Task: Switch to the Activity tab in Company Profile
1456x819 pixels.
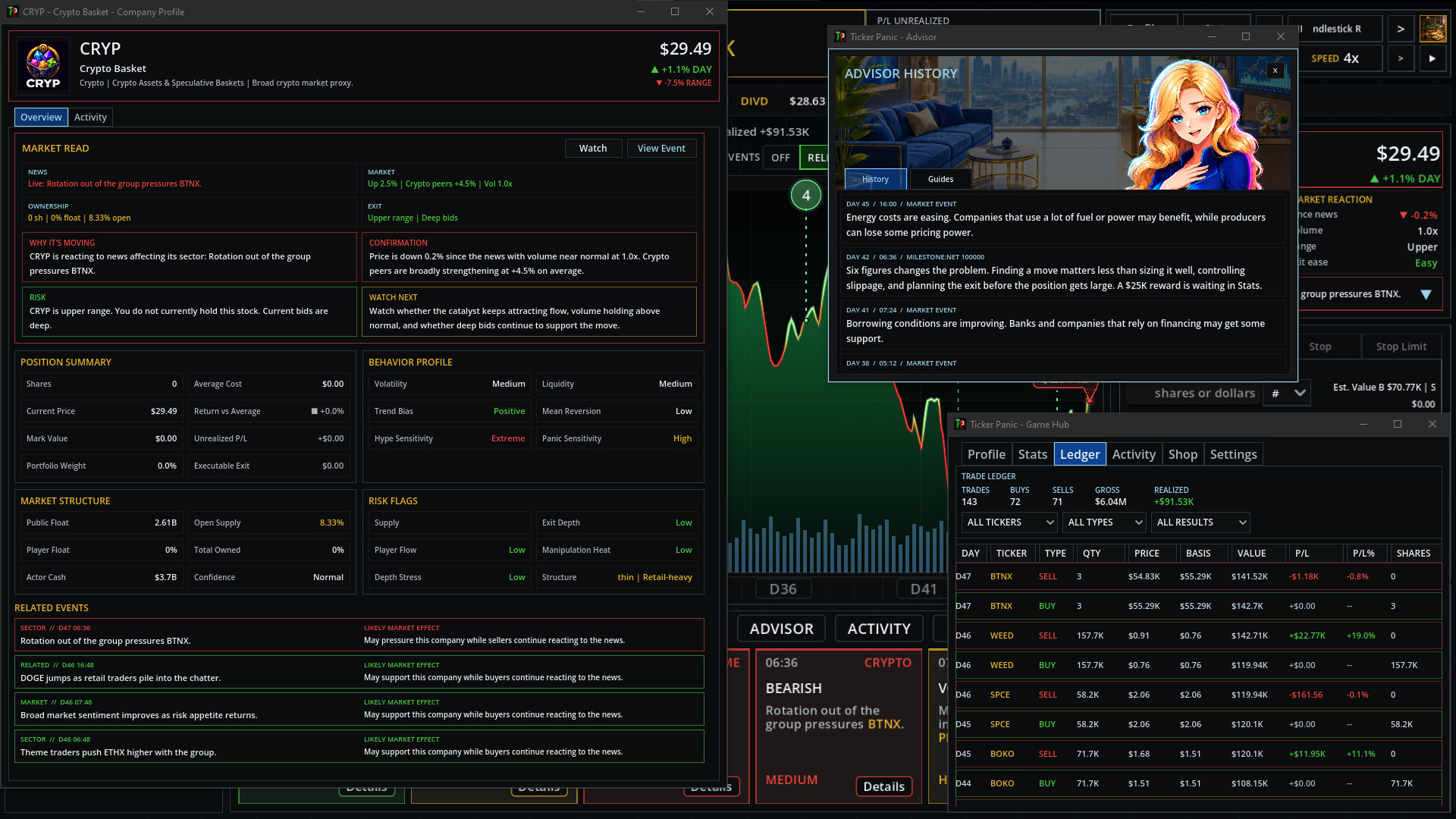Action: point(90,118)
